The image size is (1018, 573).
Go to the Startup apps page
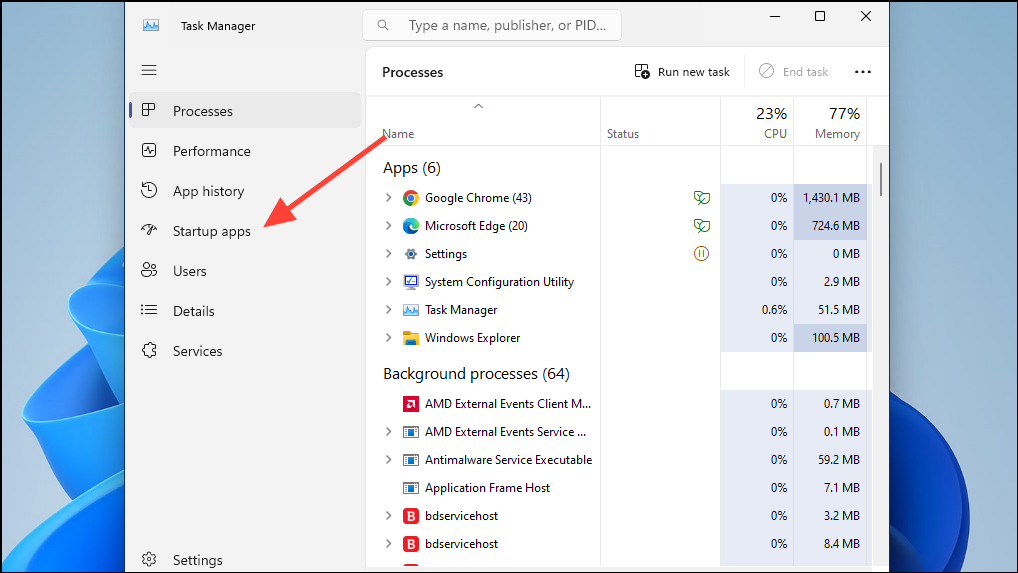click(x=245, y=231)
